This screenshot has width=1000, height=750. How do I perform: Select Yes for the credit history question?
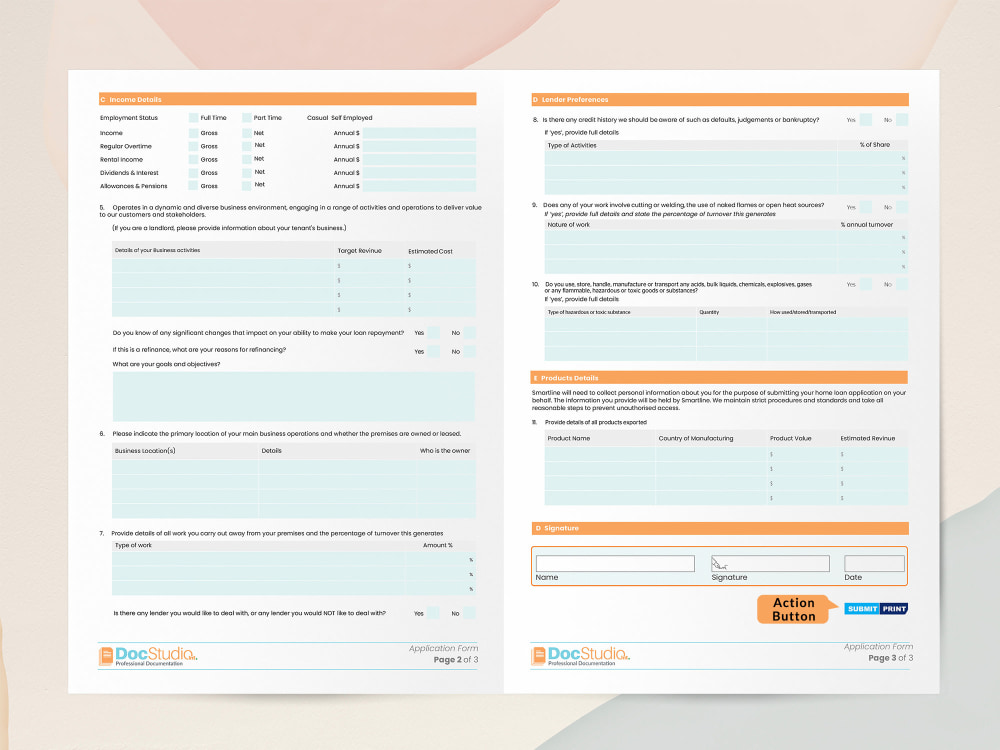(865, 119)
